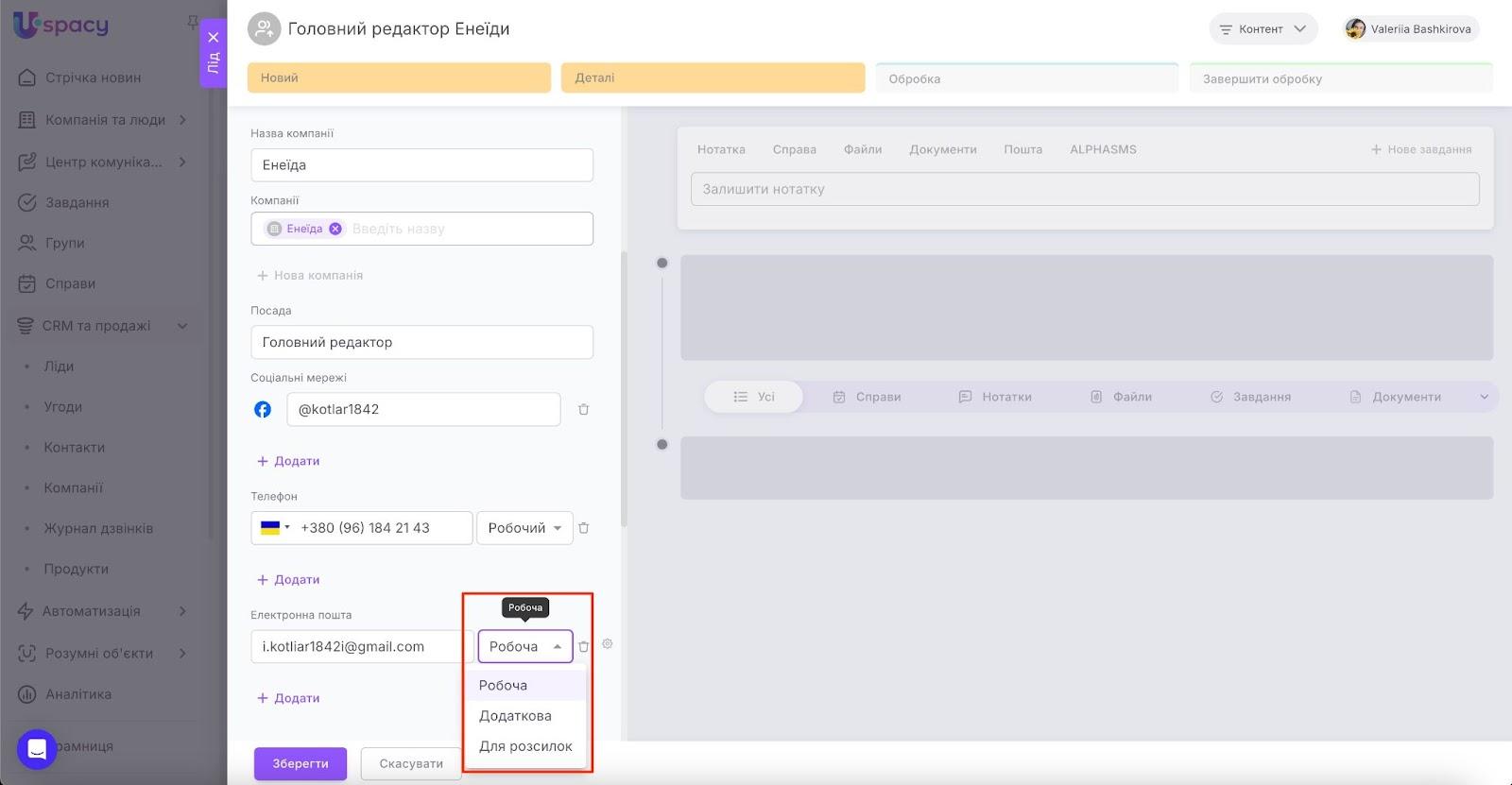Open the Робочий phone type dropdown
The image size is (1512, 785).
[524, 528]
